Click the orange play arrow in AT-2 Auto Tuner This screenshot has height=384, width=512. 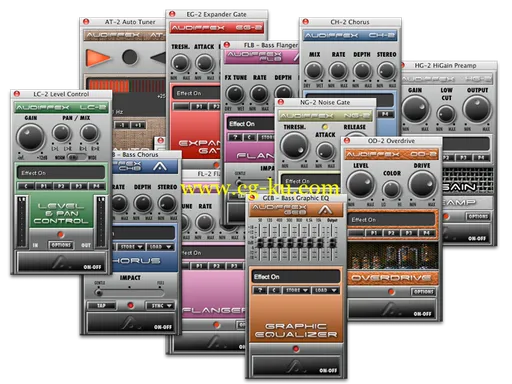tap(98, 57)
